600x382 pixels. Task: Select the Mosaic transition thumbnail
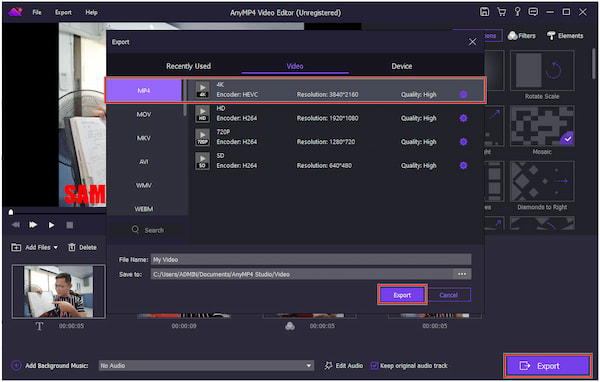tap(542, 126)
